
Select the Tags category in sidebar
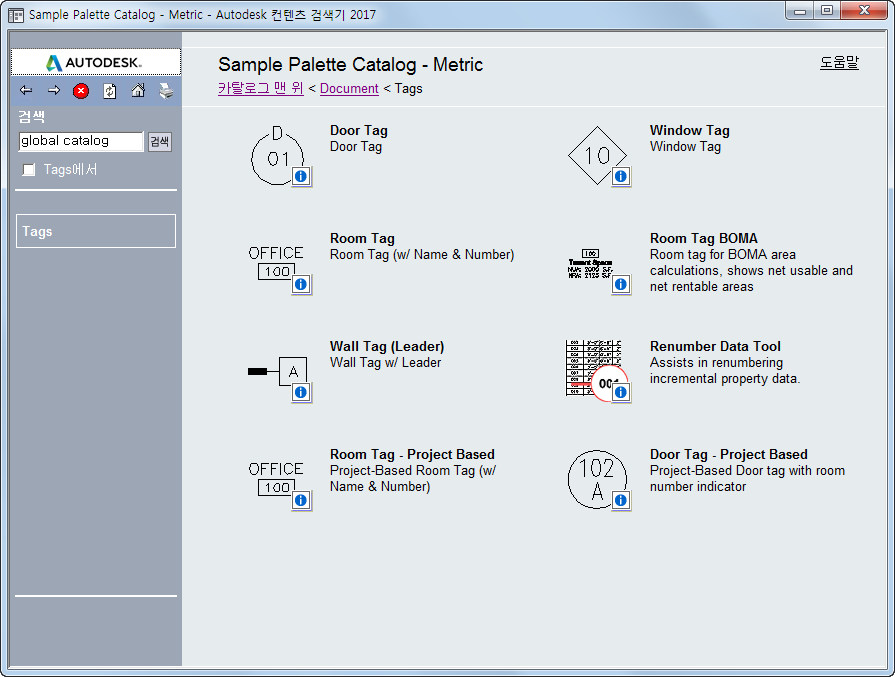click(96, 231)
